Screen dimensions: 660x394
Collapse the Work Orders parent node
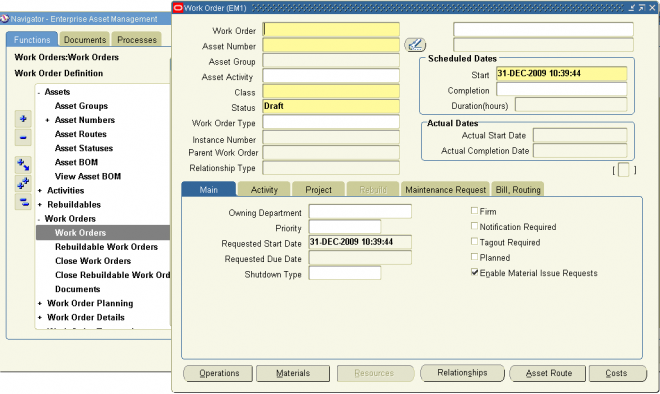pyautogui.click(x=39, y=219)
